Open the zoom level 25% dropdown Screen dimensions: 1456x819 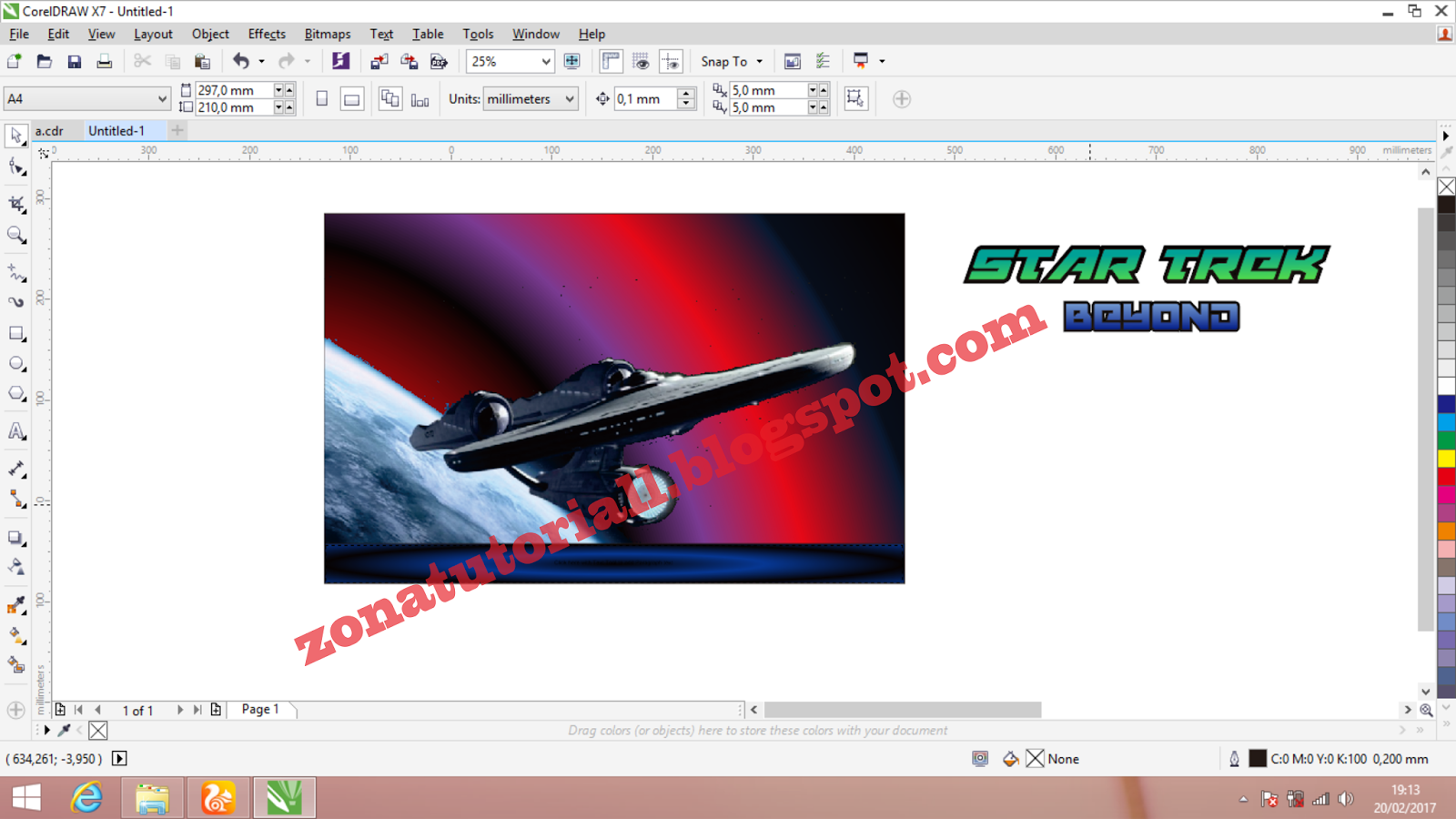point(546,61)
